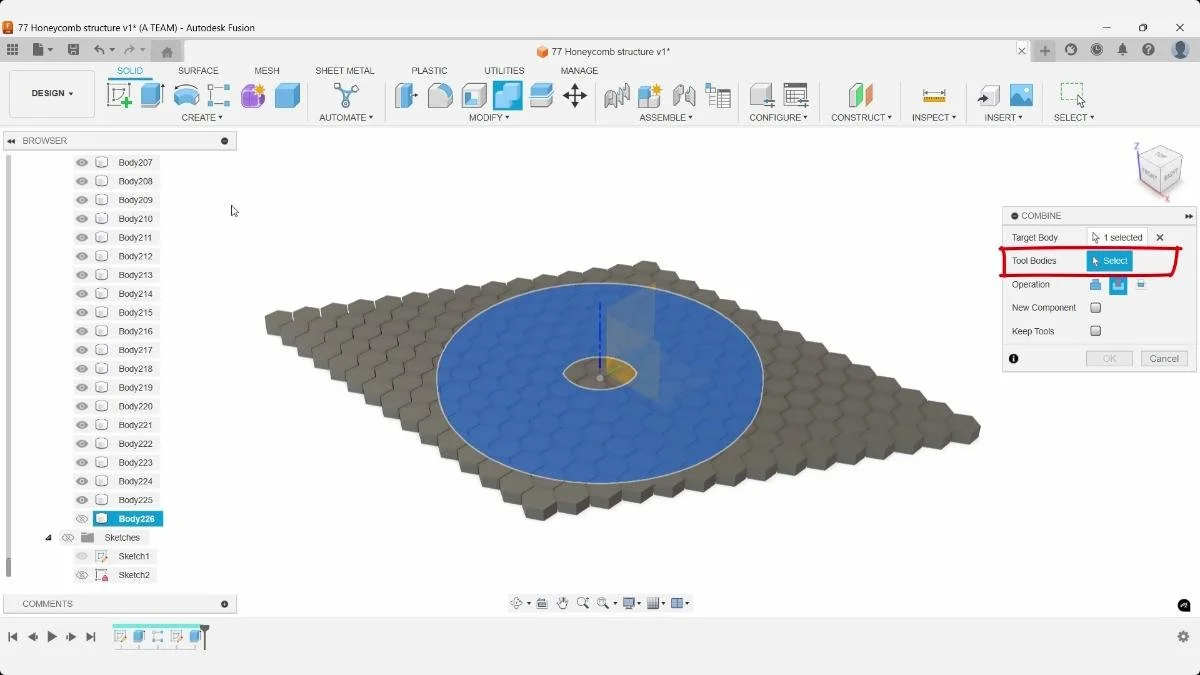The height and width of the screenshot is (675, 1200).
Task: Collapse the Sketches folder tree arrow
Action: (x=48, y=538)
